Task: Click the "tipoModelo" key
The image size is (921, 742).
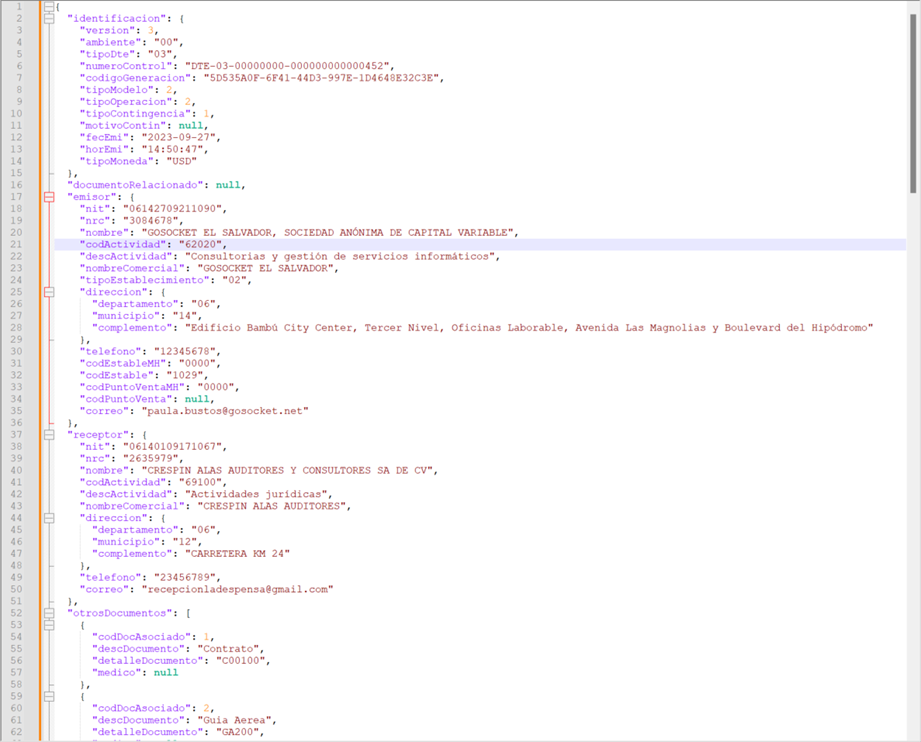Action: point(116,90)
